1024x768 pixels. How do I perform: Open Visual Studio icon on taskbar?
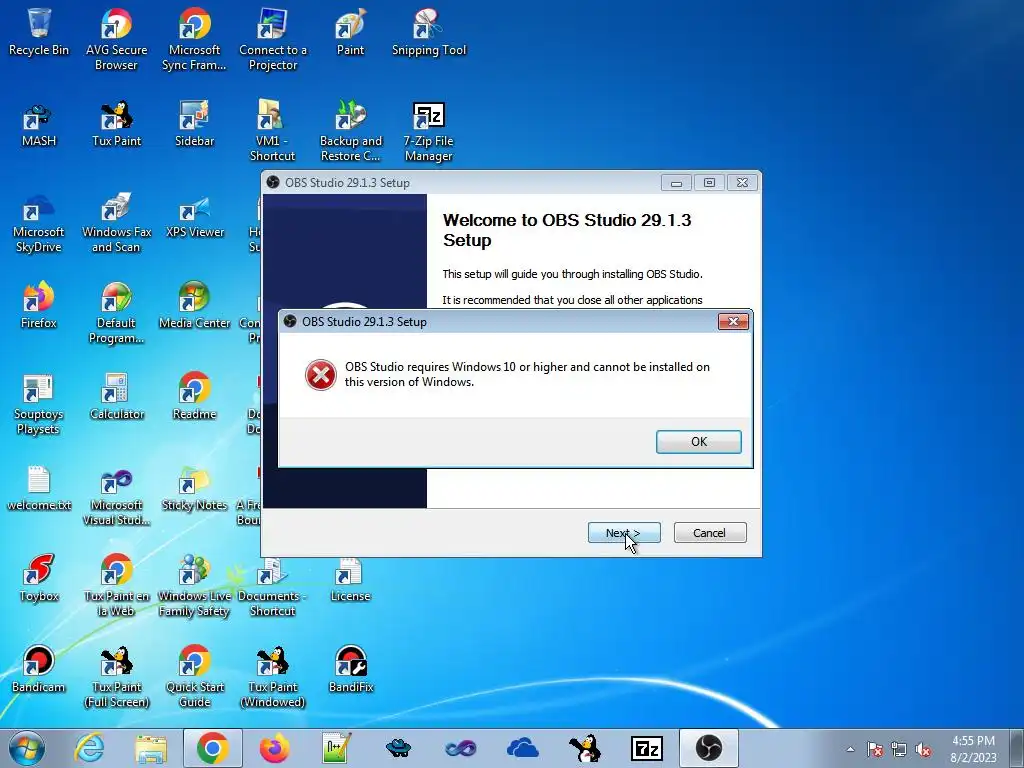[x=460, y=748]
